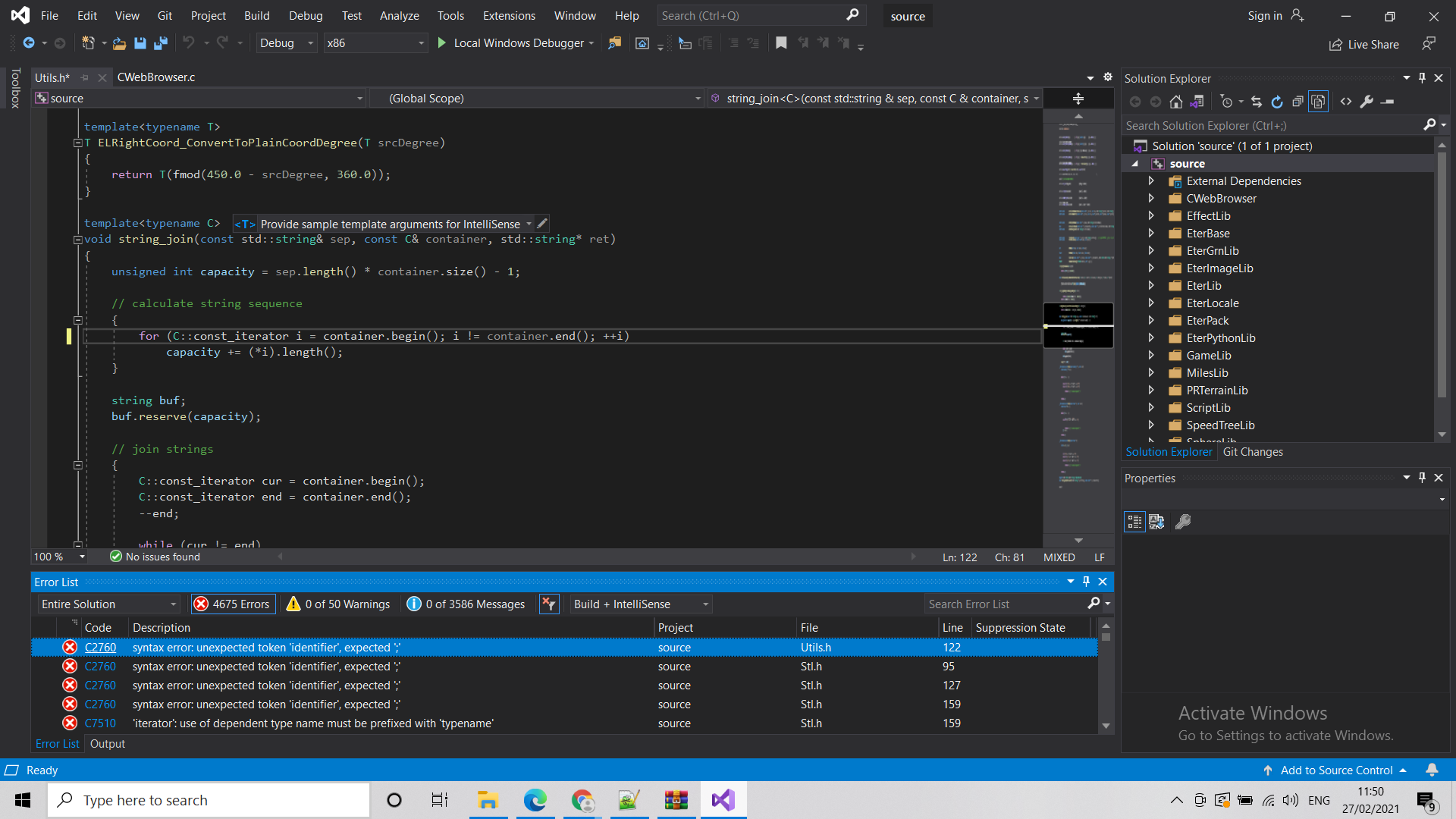
Task: Toggle bookmark with the toolbar bookmark icon
Action: point(781,43)
